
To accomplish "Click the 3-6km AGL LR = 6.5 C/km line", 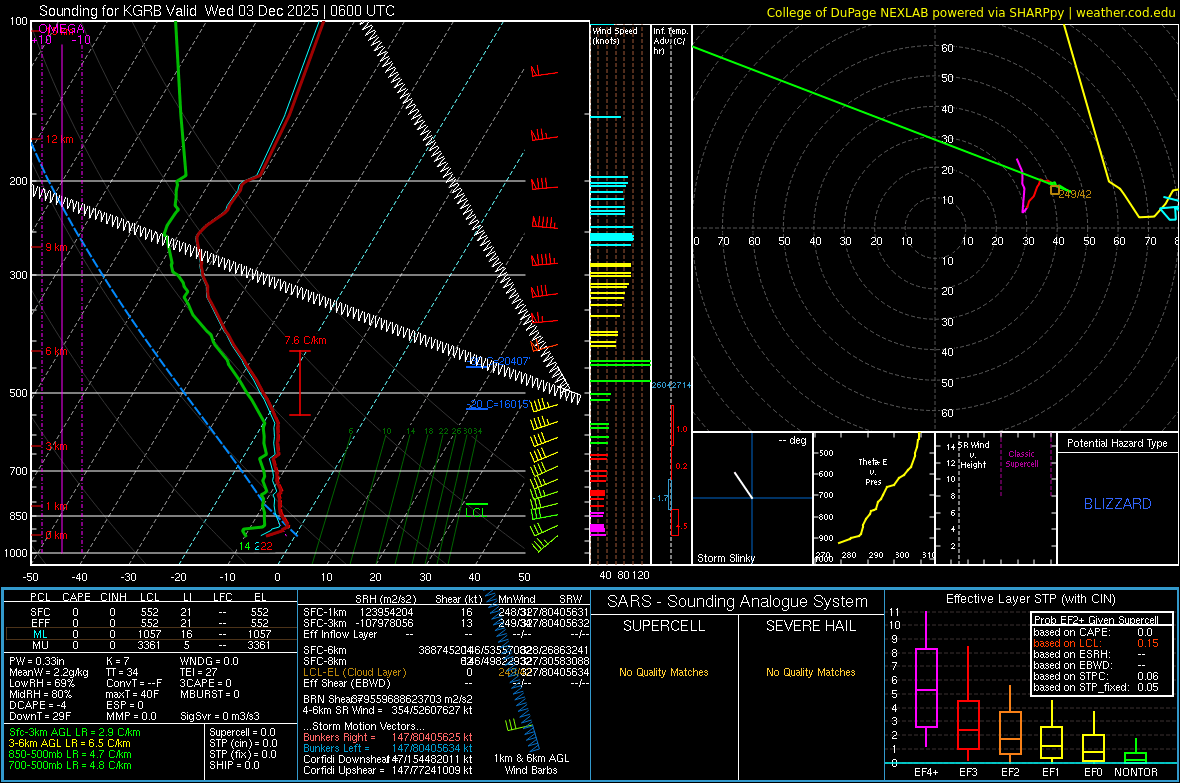I will tap(70, 743).
